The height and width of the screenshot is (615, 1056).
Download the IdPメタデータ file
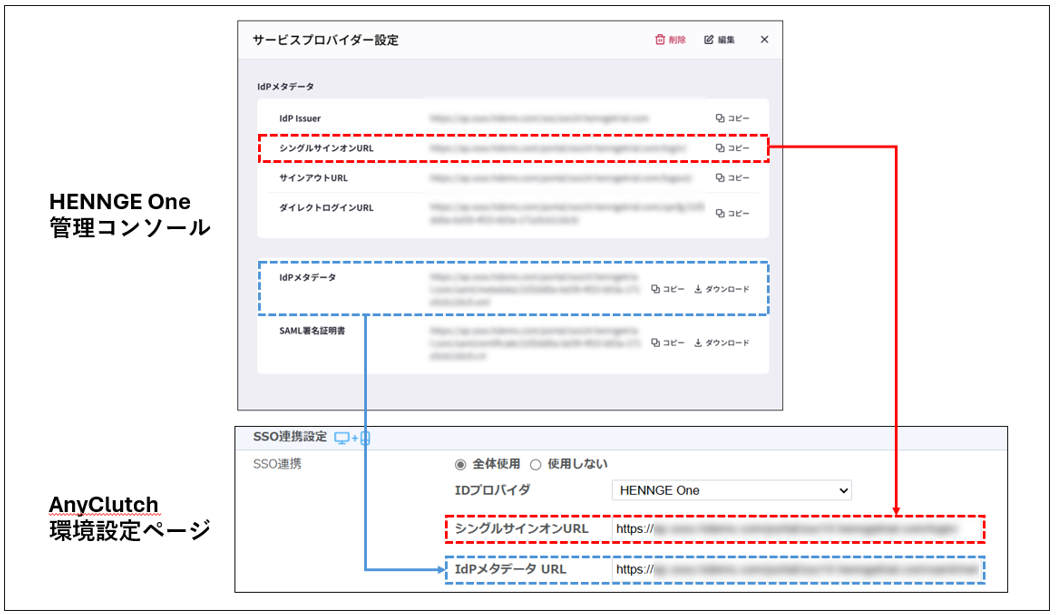722,289
